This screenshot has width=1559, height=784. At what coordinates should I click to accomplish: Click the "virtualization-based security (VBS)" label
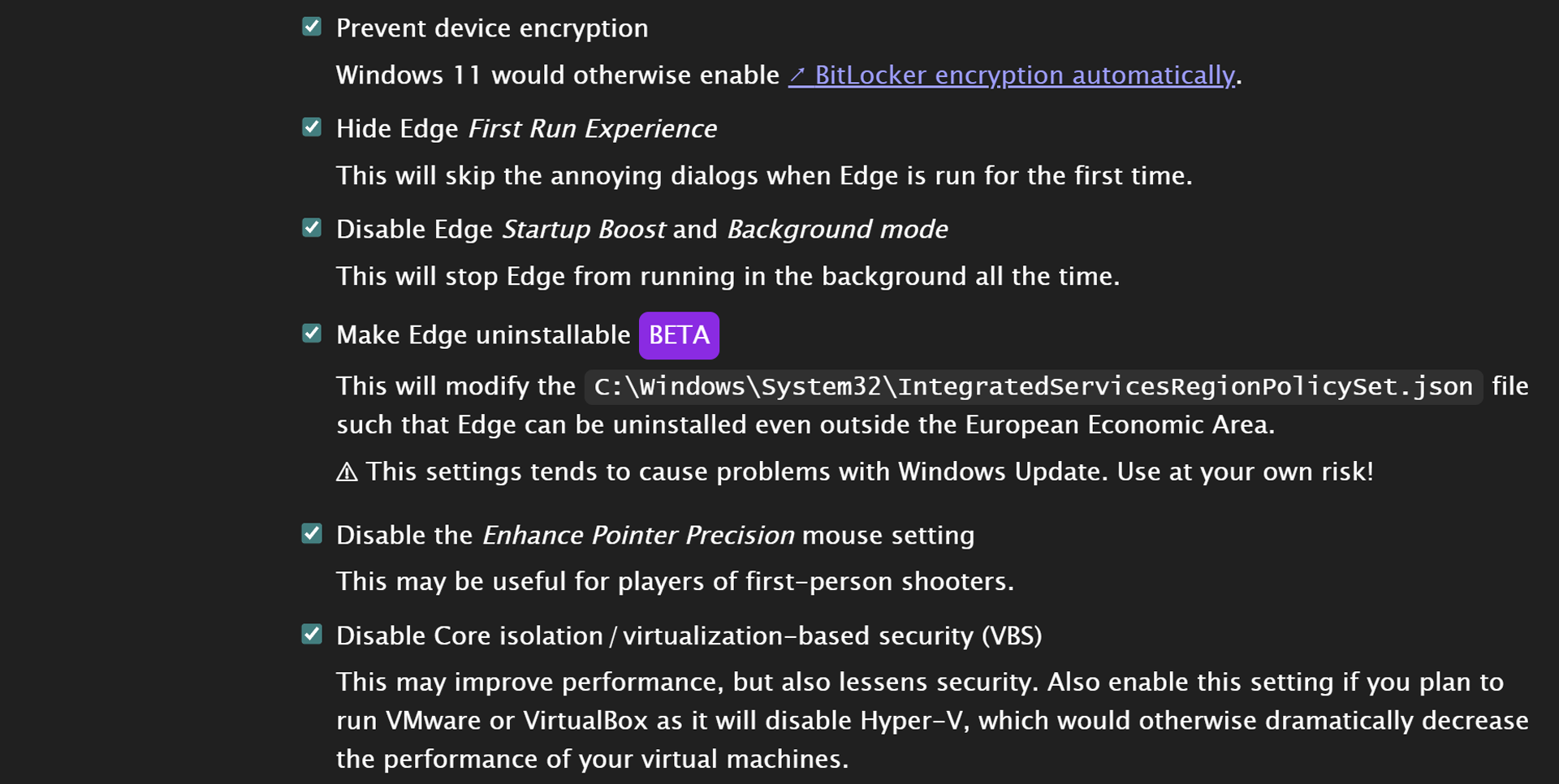831,636
